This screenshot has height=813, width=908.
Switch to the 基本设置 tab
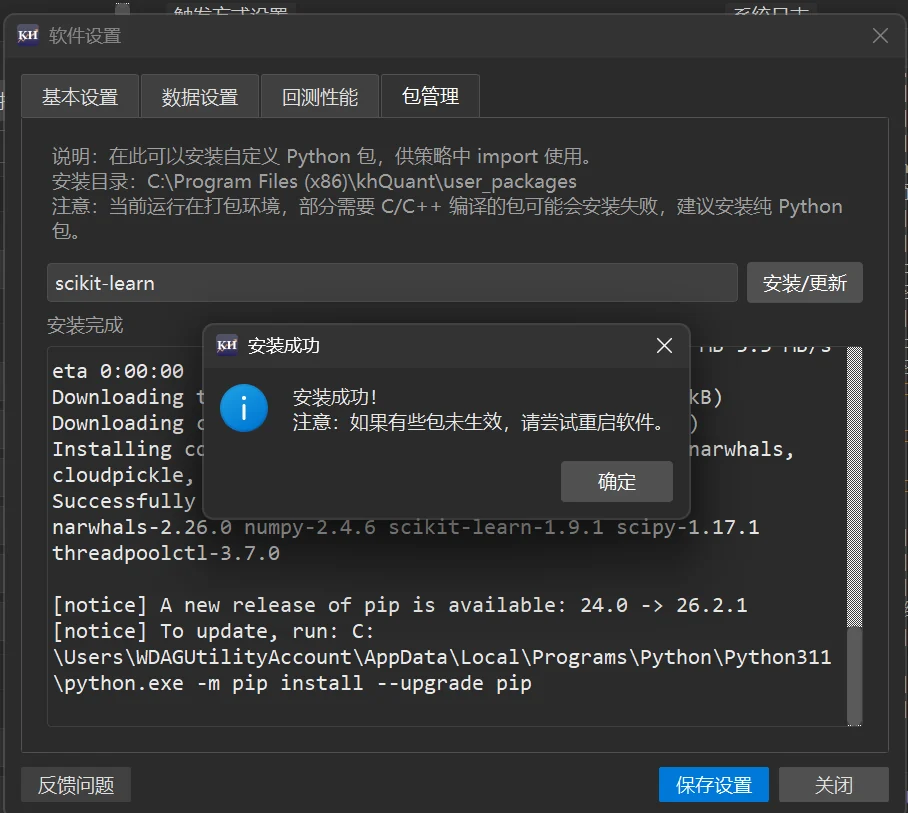point(80,97)
